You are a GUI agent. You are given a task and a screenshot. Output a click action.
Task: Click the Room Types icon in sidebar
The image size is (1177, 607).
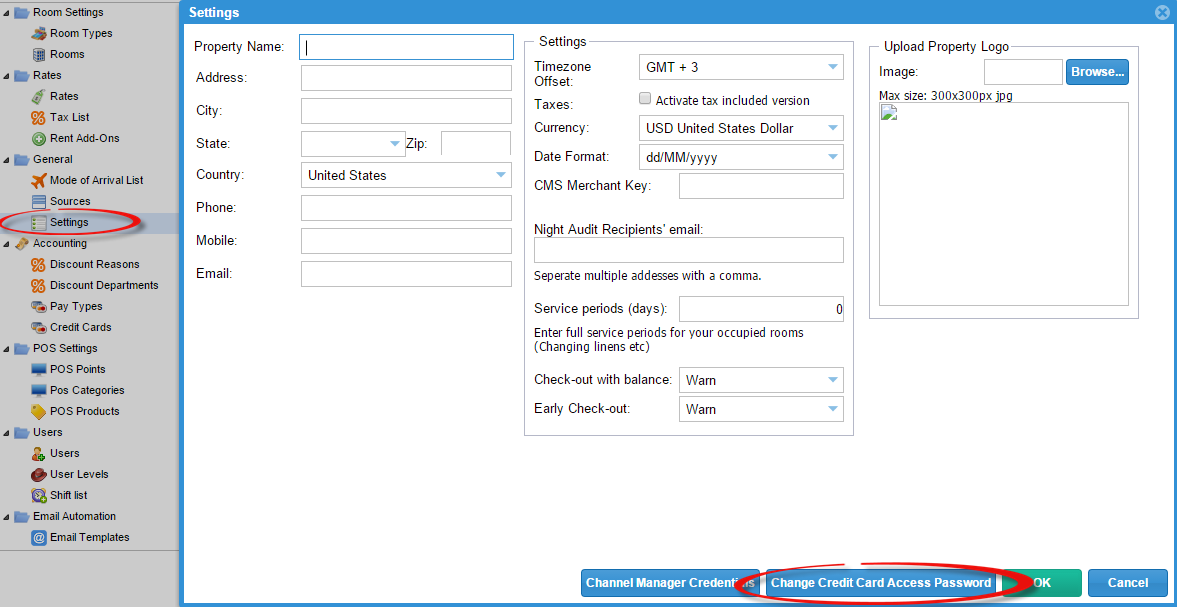(x=39, y=33)
